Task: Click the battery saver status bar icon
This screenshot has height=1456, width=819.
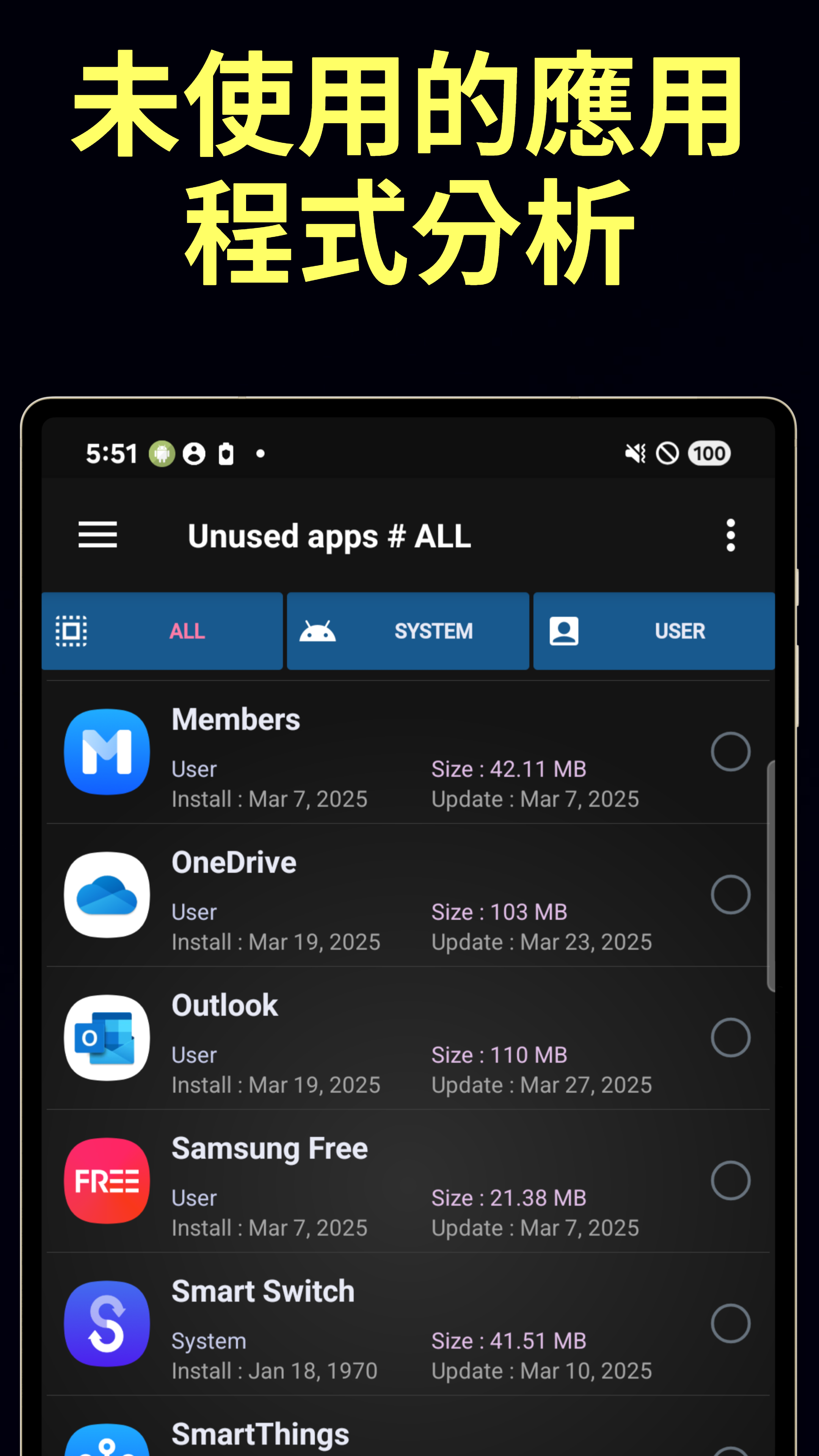Action: tap(226, 453)
